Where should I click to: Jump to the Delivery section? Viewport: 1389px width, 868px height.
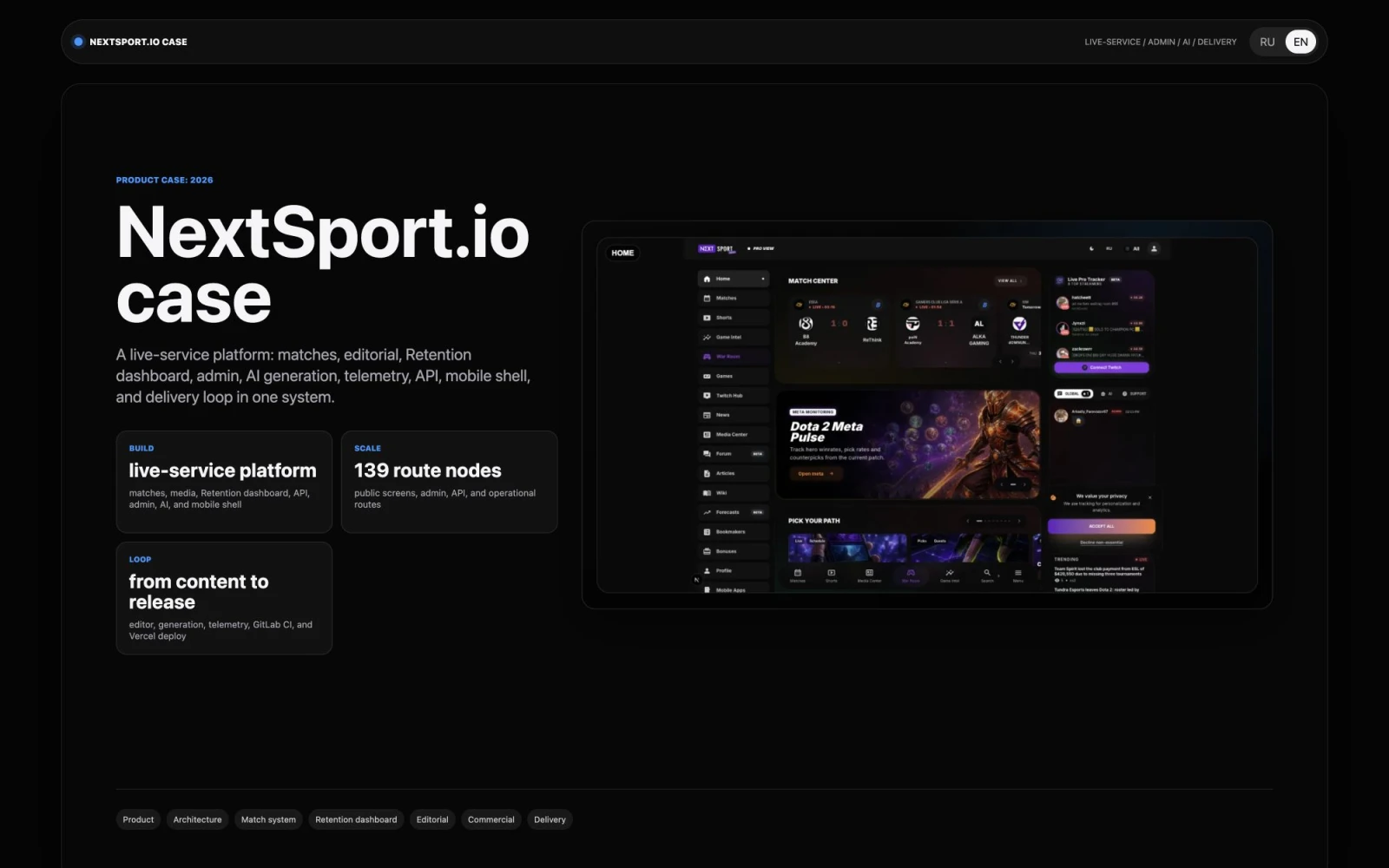click(550, 819)
